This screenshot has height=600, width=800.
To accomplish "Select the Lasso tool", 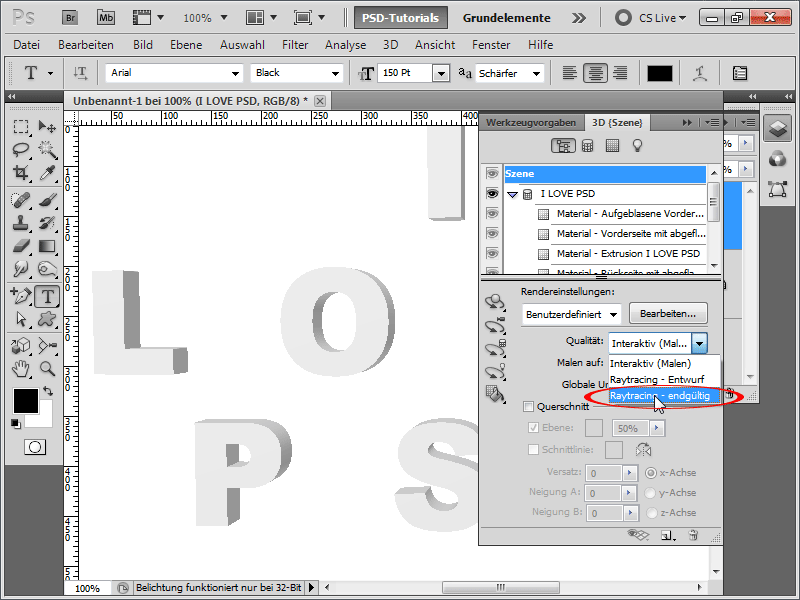I will point(20,149).
